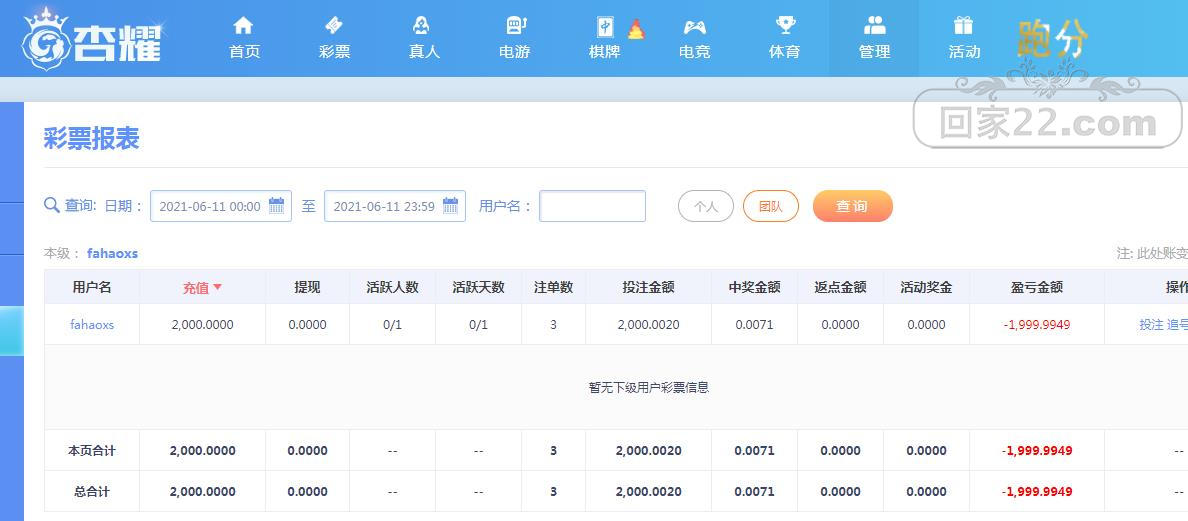Image resolution: width=1188 pixels, height=521 pixels.
Task: Click the start date calendar icon
Action: pyautogui.click(x=277, y=205)
